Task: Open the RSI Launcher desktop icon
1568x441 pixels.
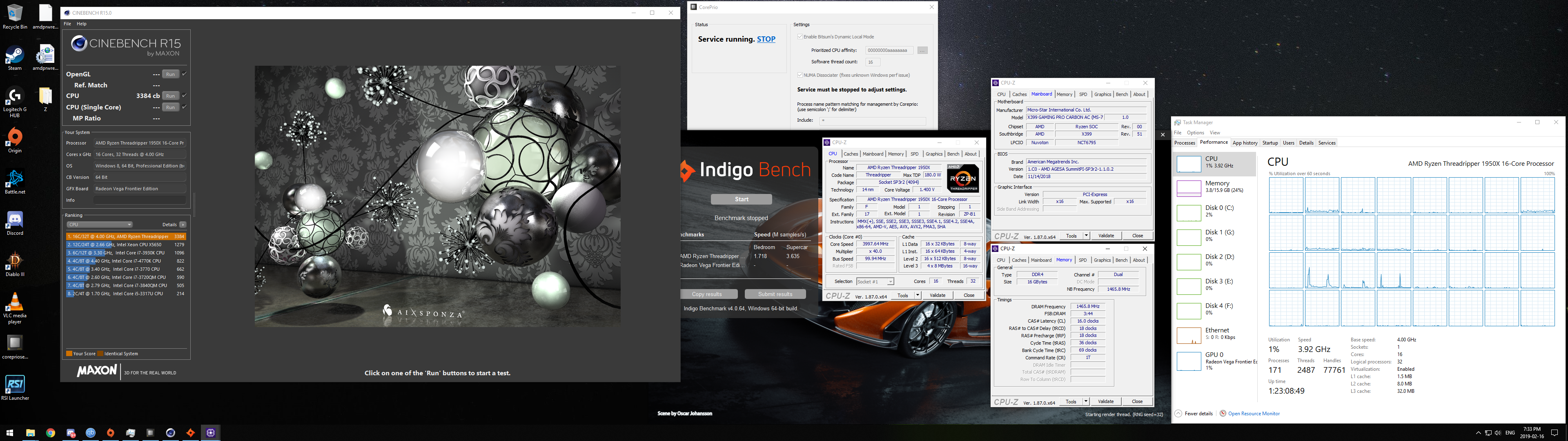Action: point(15,388)
